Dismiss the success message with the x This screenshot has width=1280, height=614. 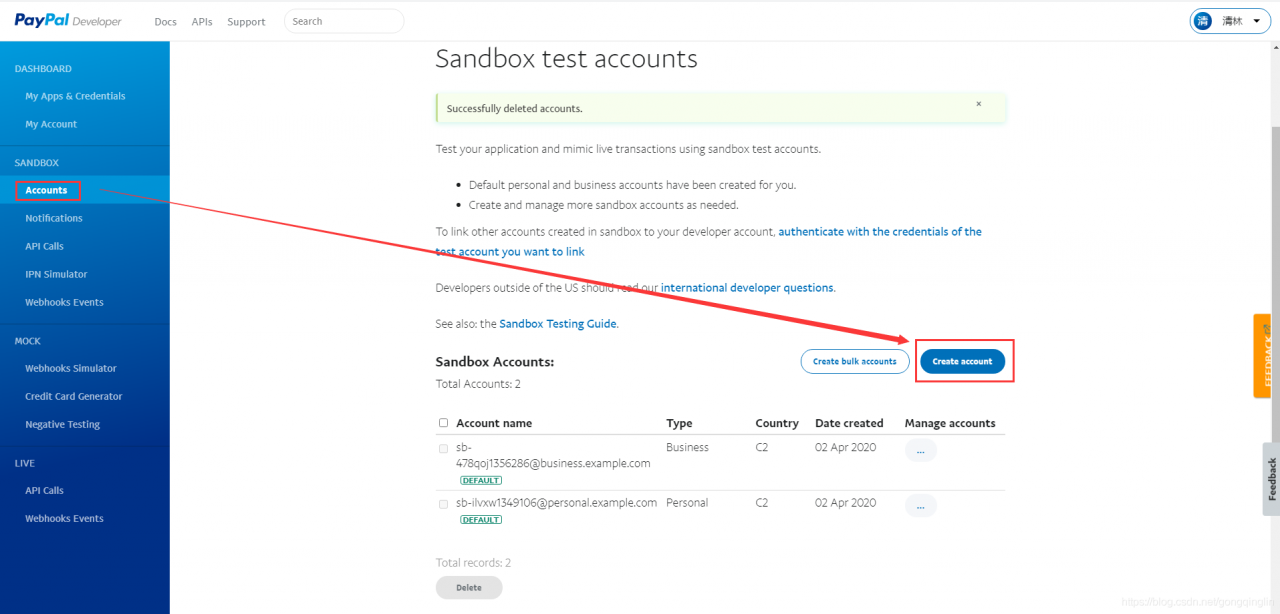coord(978,104)
